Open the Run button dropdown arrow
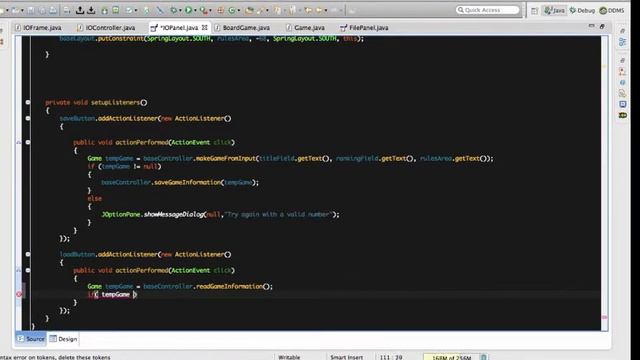640x360 pixels. coord(195,10)
